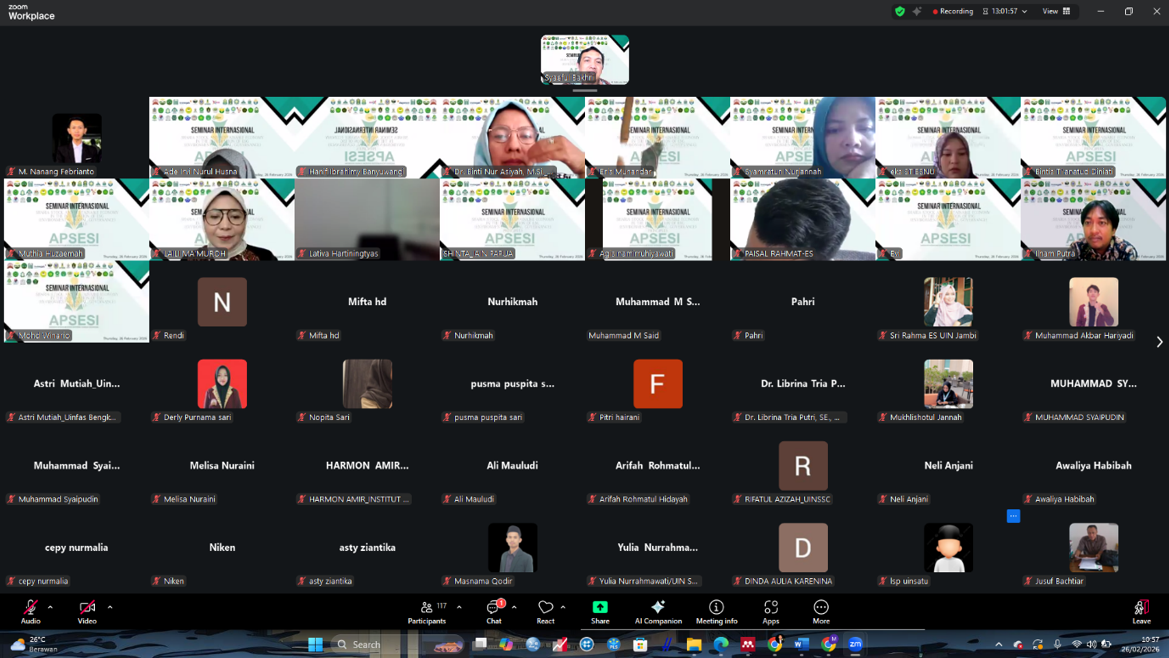Open the Chat panel
Screen dimensions: 1169x658
494,611
